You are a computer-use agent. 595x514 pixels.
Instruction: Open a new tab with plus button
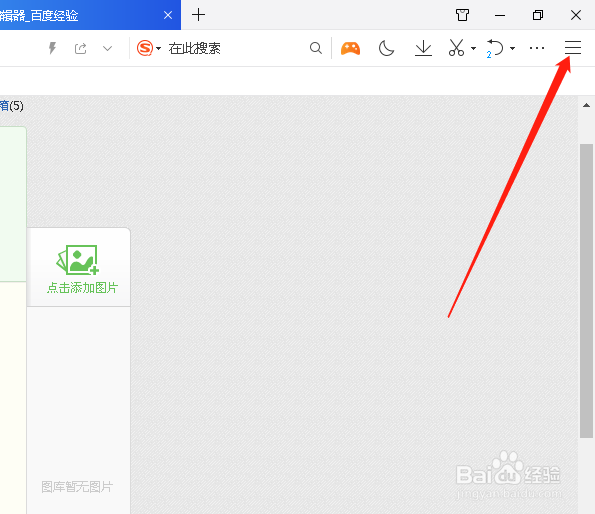click(198, 15)
